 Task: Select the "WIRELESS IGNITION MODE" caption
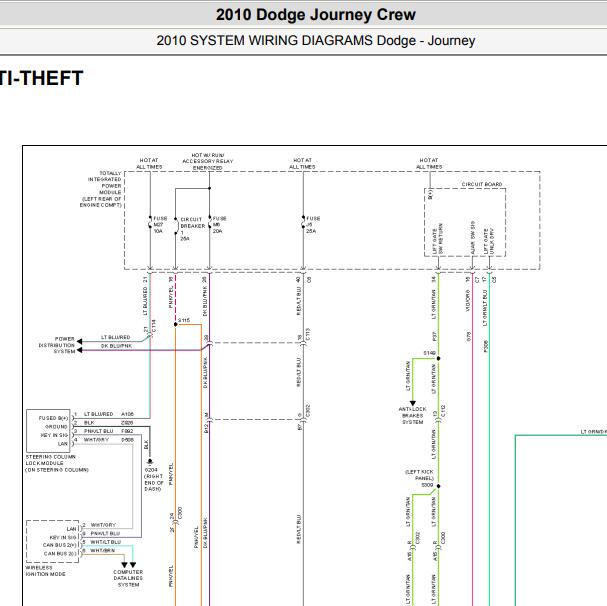tap(45, 571)
